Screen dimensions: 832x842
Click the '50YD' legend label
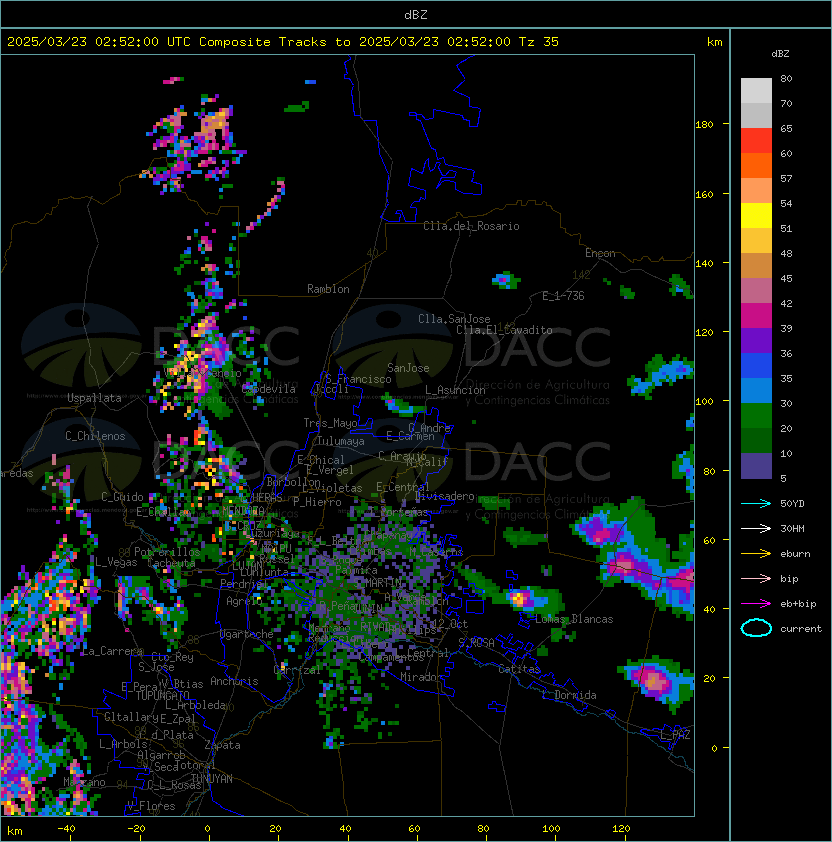[792, 503]
